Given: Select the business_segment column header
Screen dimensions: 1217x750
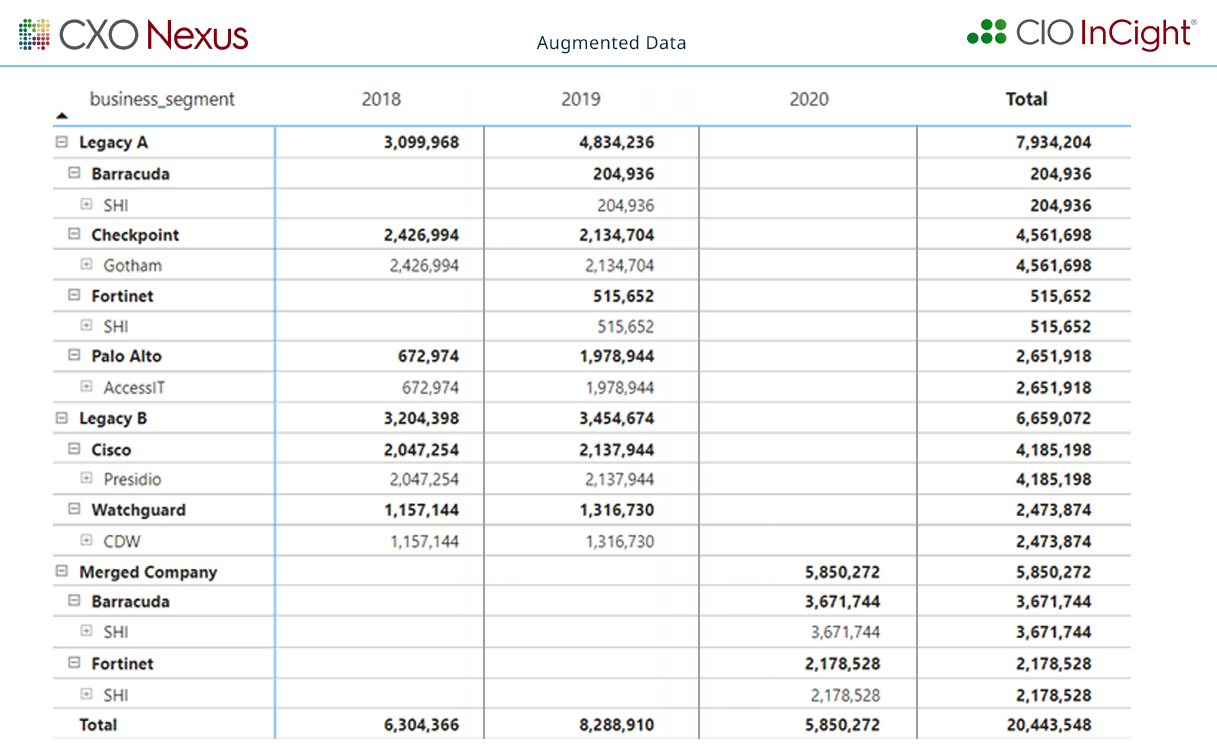Looking at the screenshot, I should click(x=162, y=99).
